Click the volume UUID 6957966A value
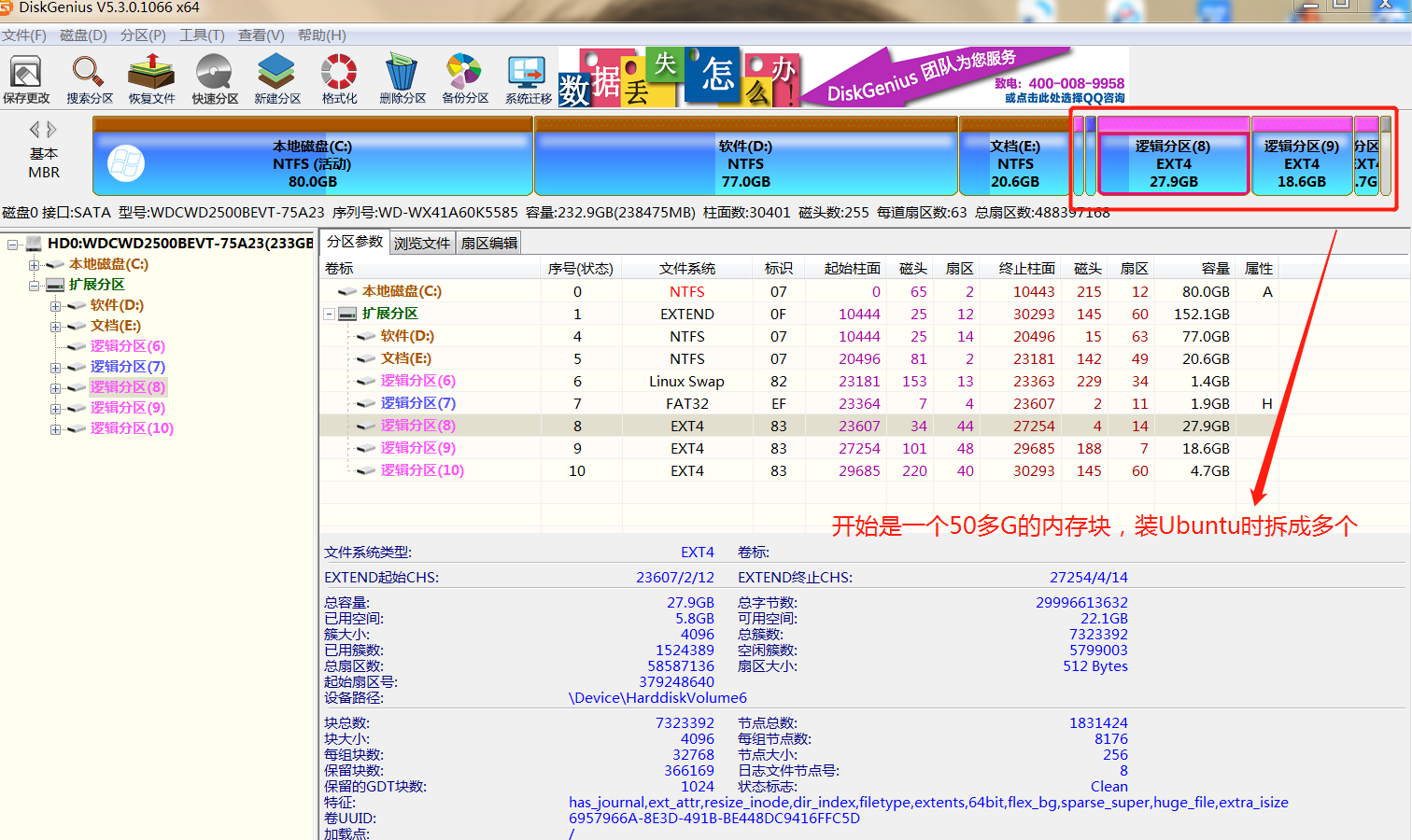 [714, 818]
